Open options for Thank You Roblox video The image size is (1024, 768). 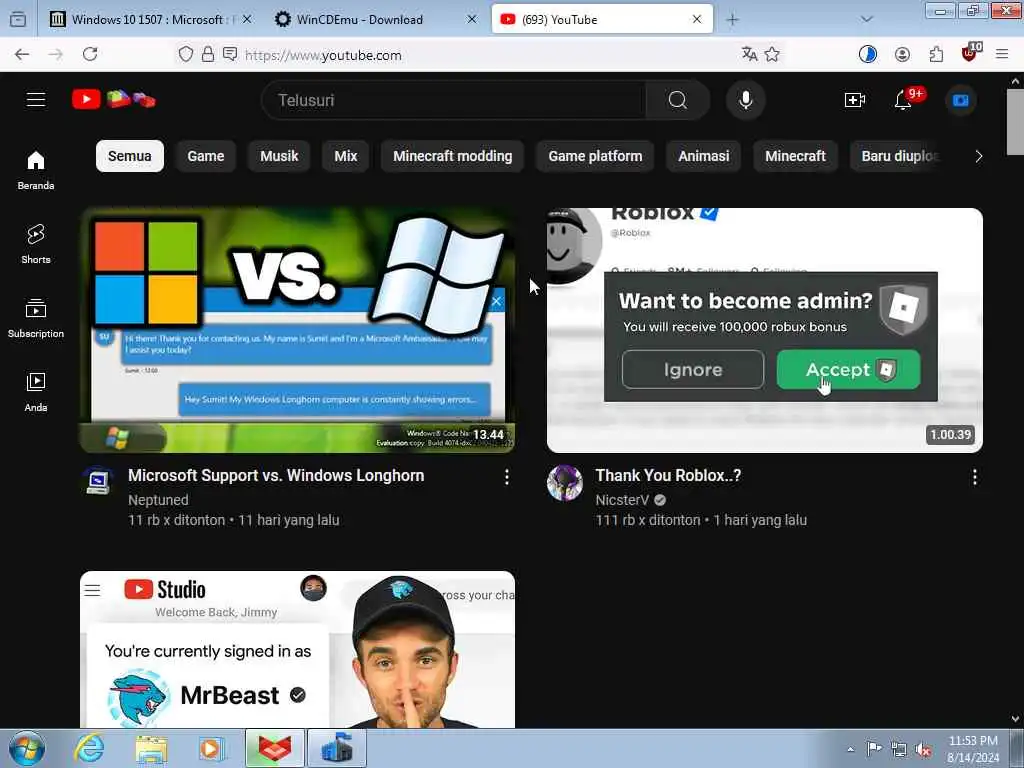point(974,477)
